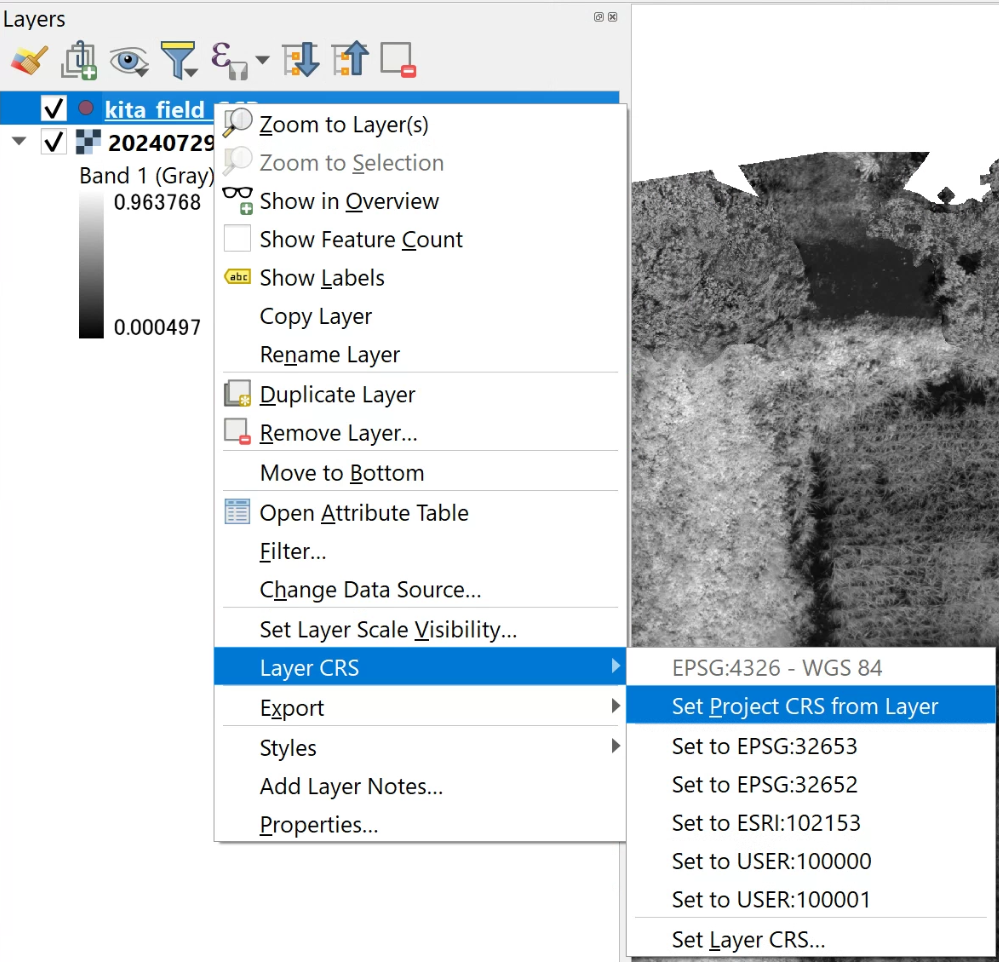This screenshot has height=962, width=999.
Task: Choose Set Layer CRS... submenu entry
Action: (810, 939)
